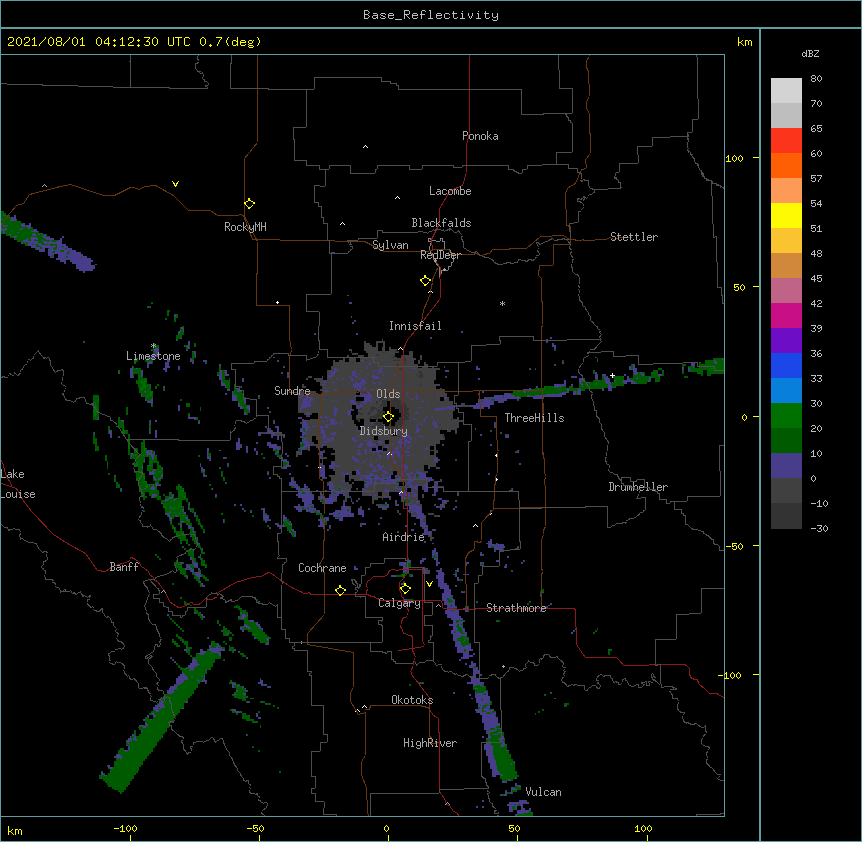Click the Lacombe city label
Screen dimensions: 862x842
[x=450, y=191]
